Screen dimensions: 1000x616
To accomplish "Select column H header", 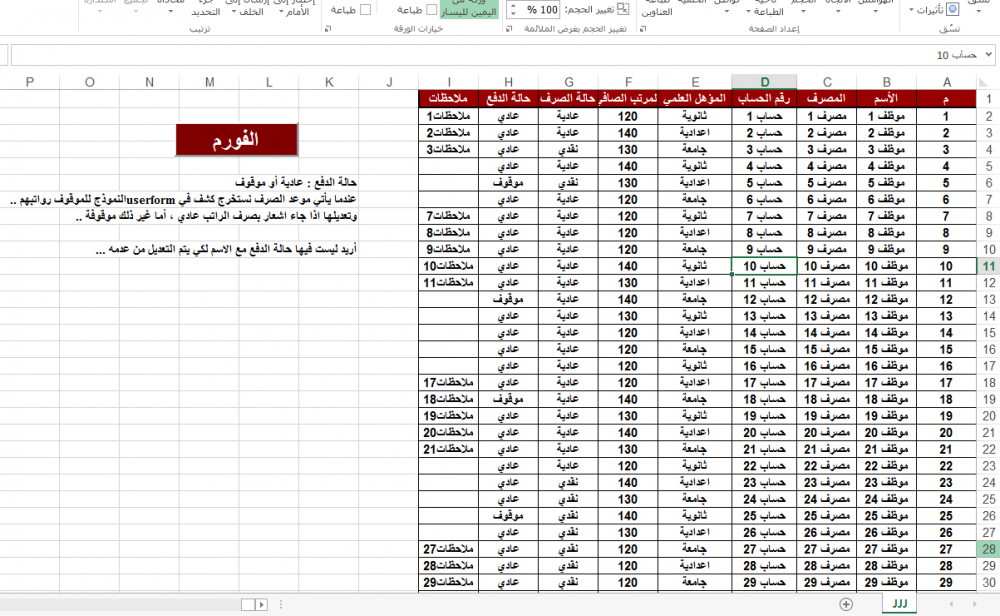I will (x=508, y=82).
